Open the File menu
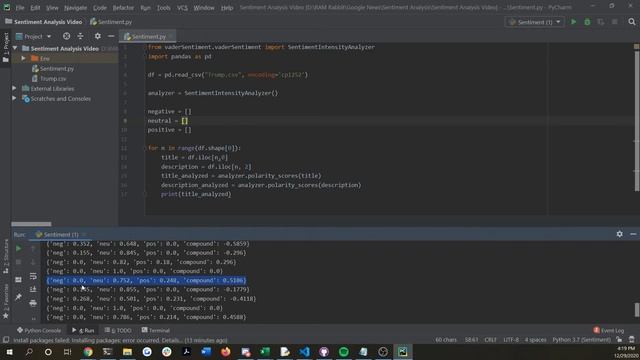This screenshot has width=640, height=360. (20, 8)
